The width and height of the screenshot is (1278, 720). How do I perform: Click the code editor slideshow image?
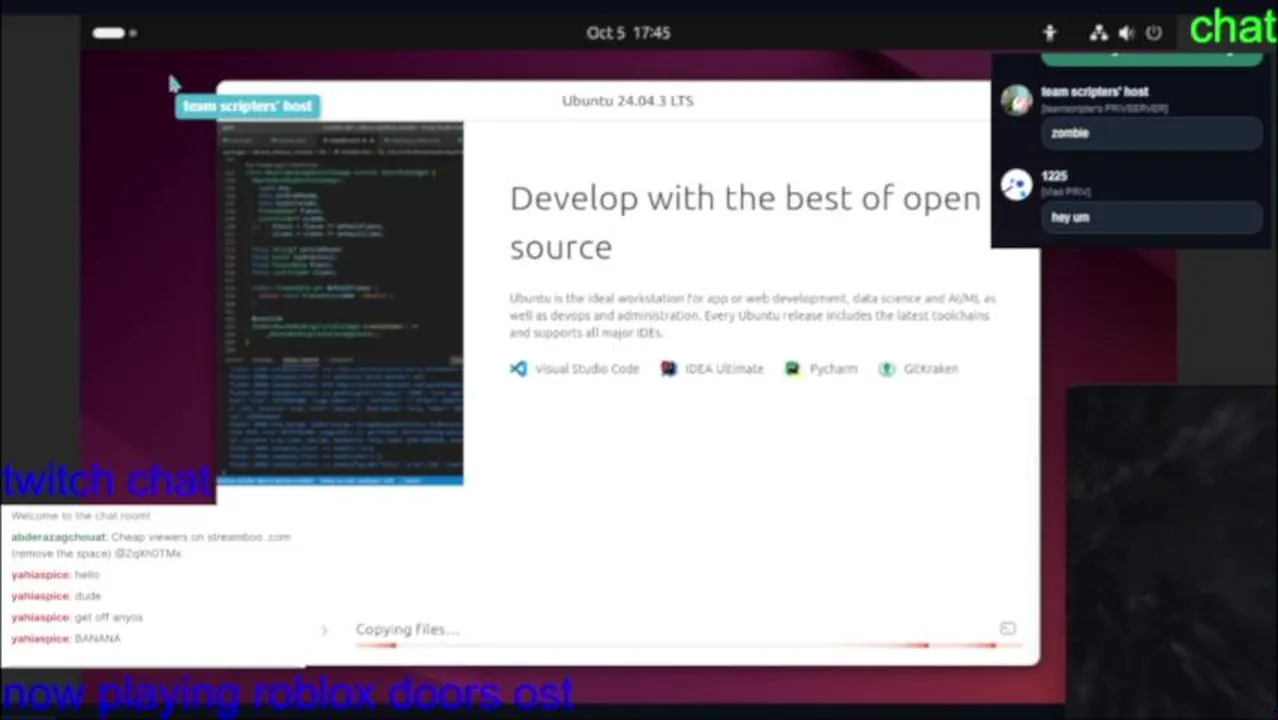pyautogui.click(x=341, y=303)
